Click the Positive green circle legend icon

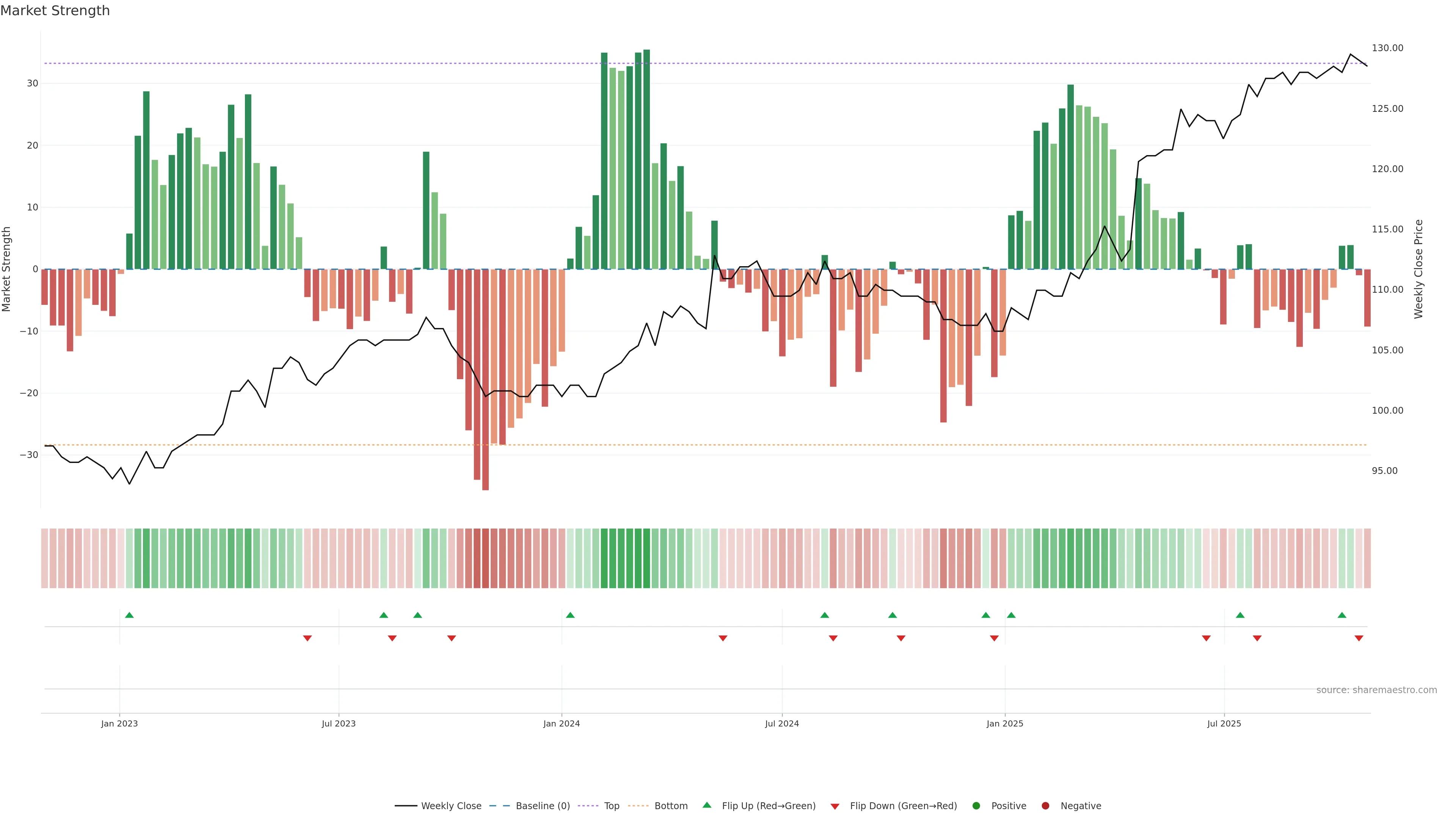coord(976,806)
